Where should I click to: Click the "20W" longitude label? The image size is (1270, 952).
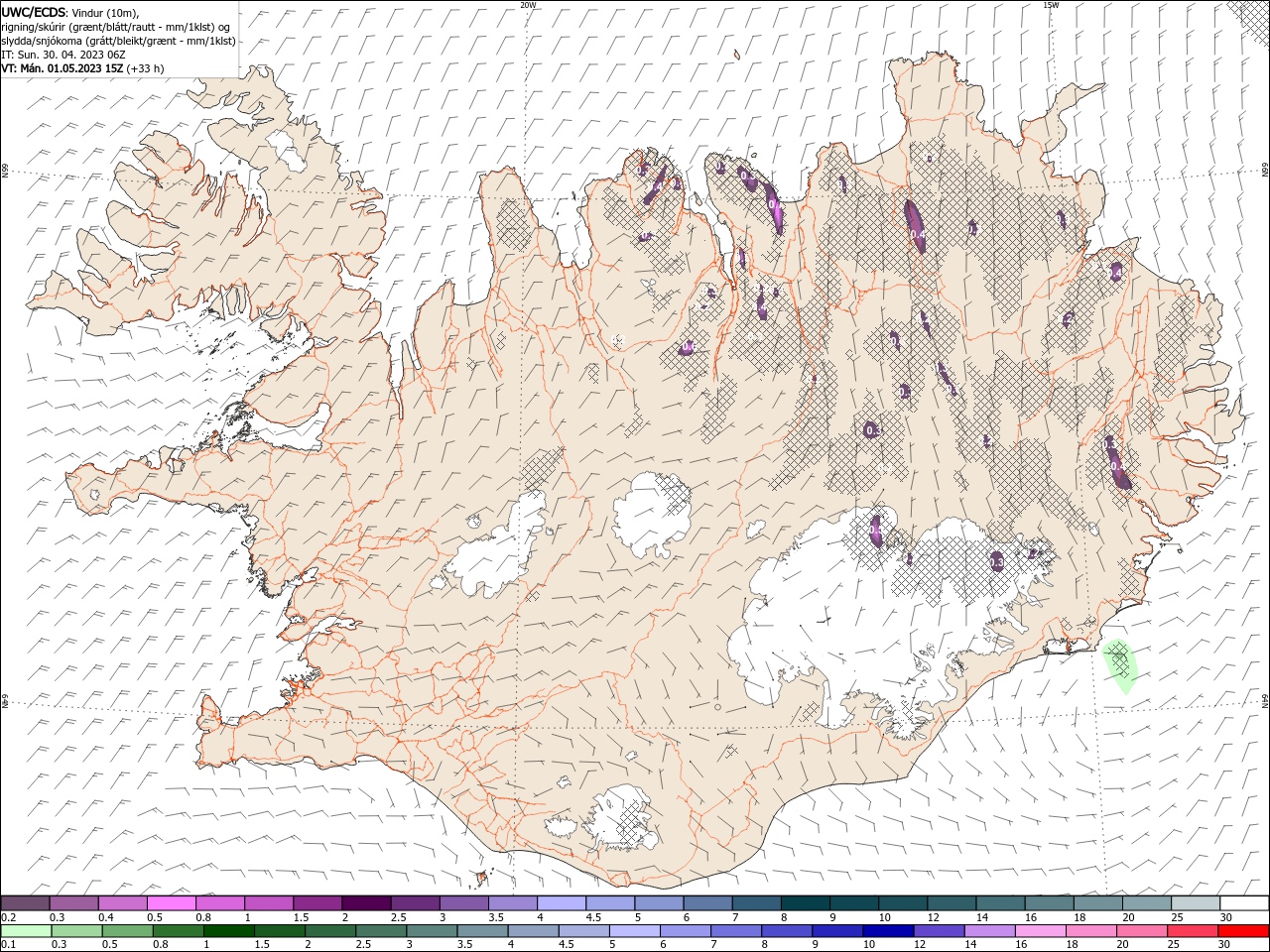(x=528, y=5)
